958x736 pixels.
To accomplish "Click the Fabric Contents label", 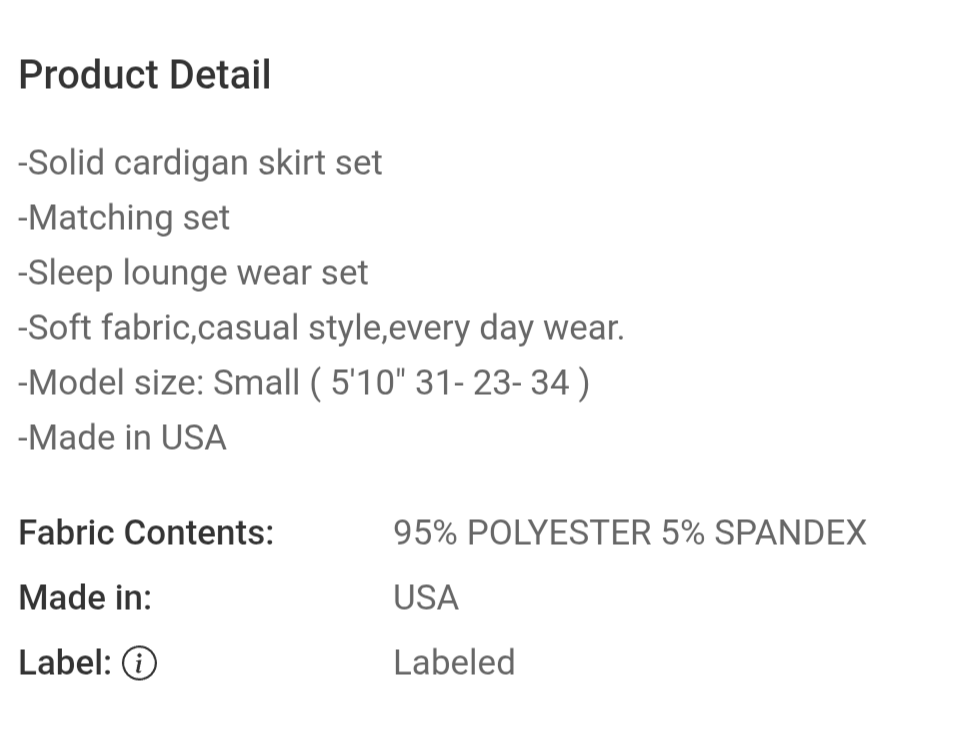I will pyautogui.click(x=147, y=533).
